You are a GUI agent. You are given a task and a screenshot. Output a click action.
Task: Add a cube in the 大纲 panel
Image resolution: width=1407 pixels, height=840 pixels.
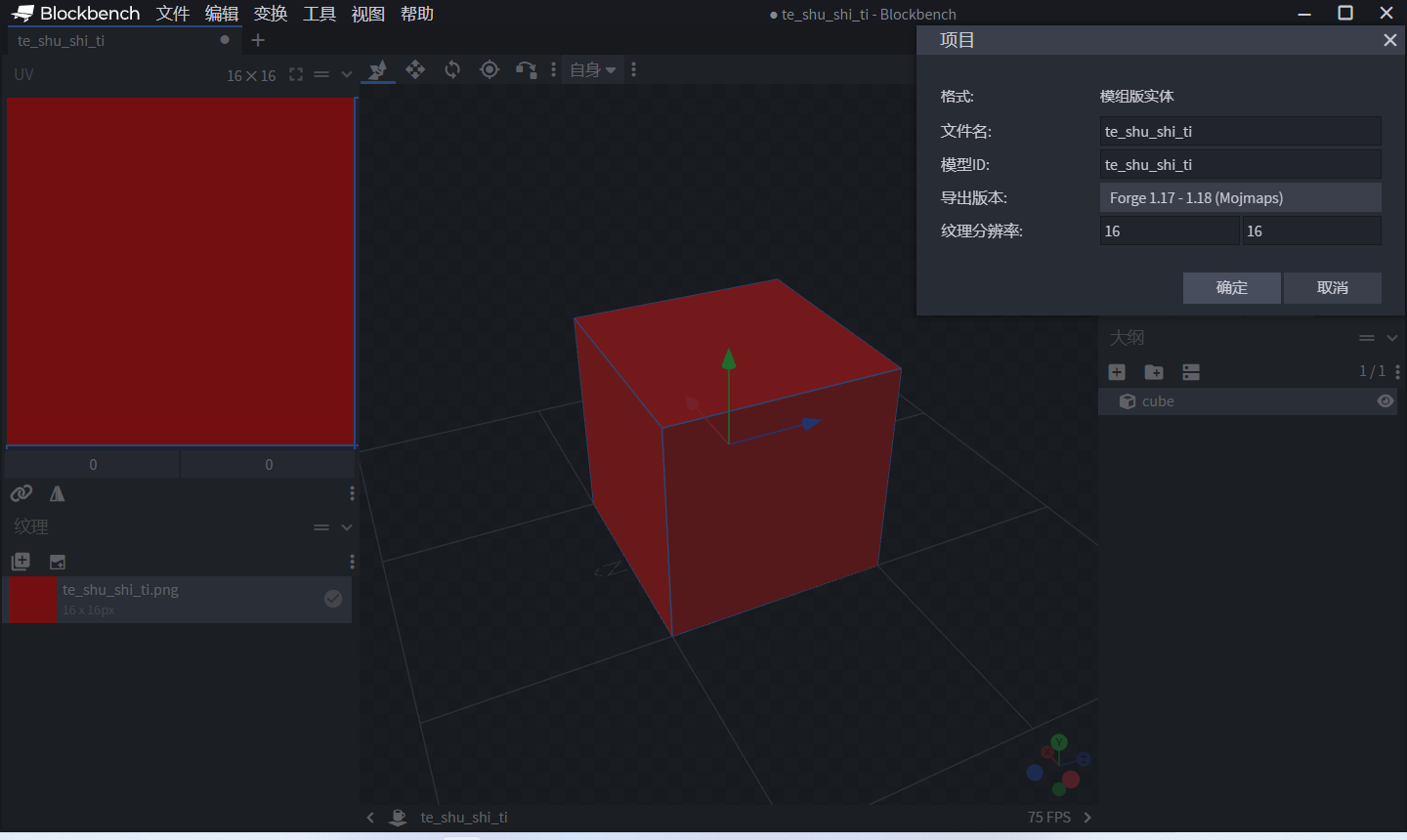point(1117,372)
